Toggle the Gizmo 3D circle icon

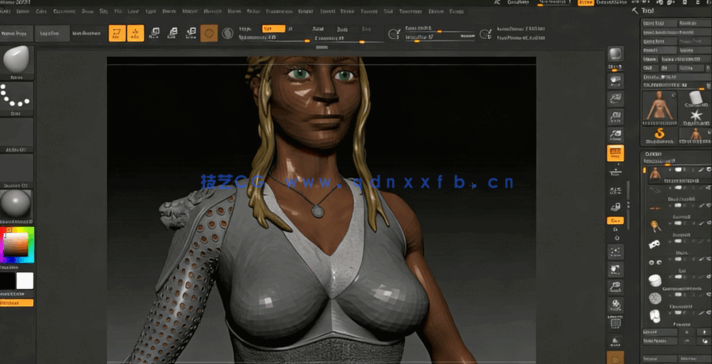209,33
